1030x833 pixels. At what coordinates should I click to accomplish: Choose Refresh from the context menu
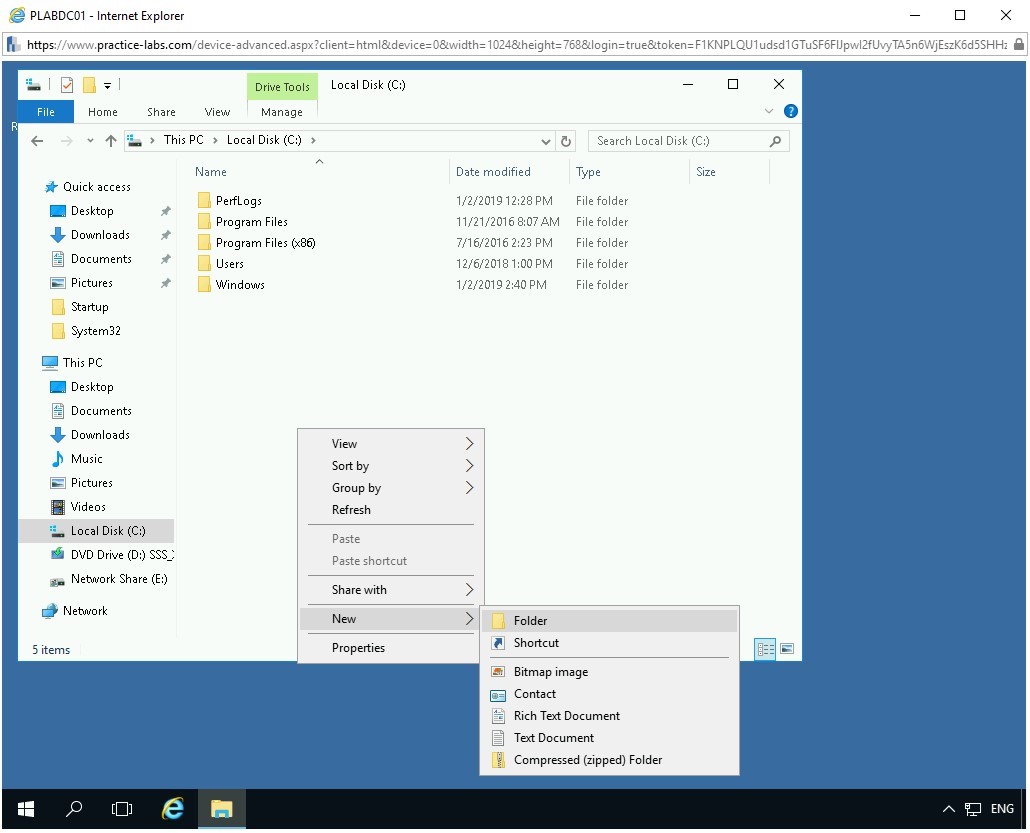point(391,510)
